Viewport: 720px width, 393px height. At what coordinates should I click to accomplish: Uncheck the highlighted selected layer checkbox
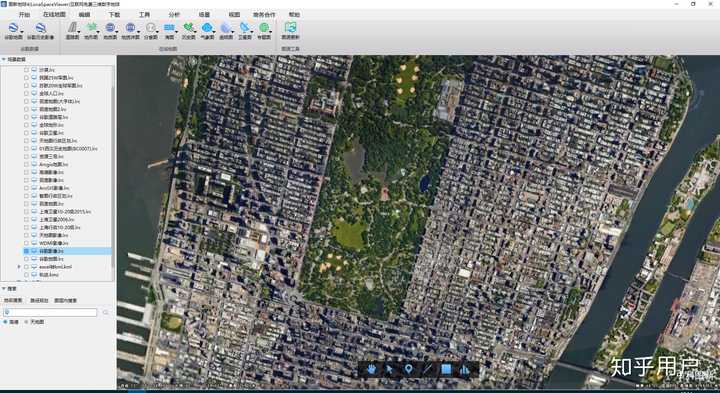26,251
